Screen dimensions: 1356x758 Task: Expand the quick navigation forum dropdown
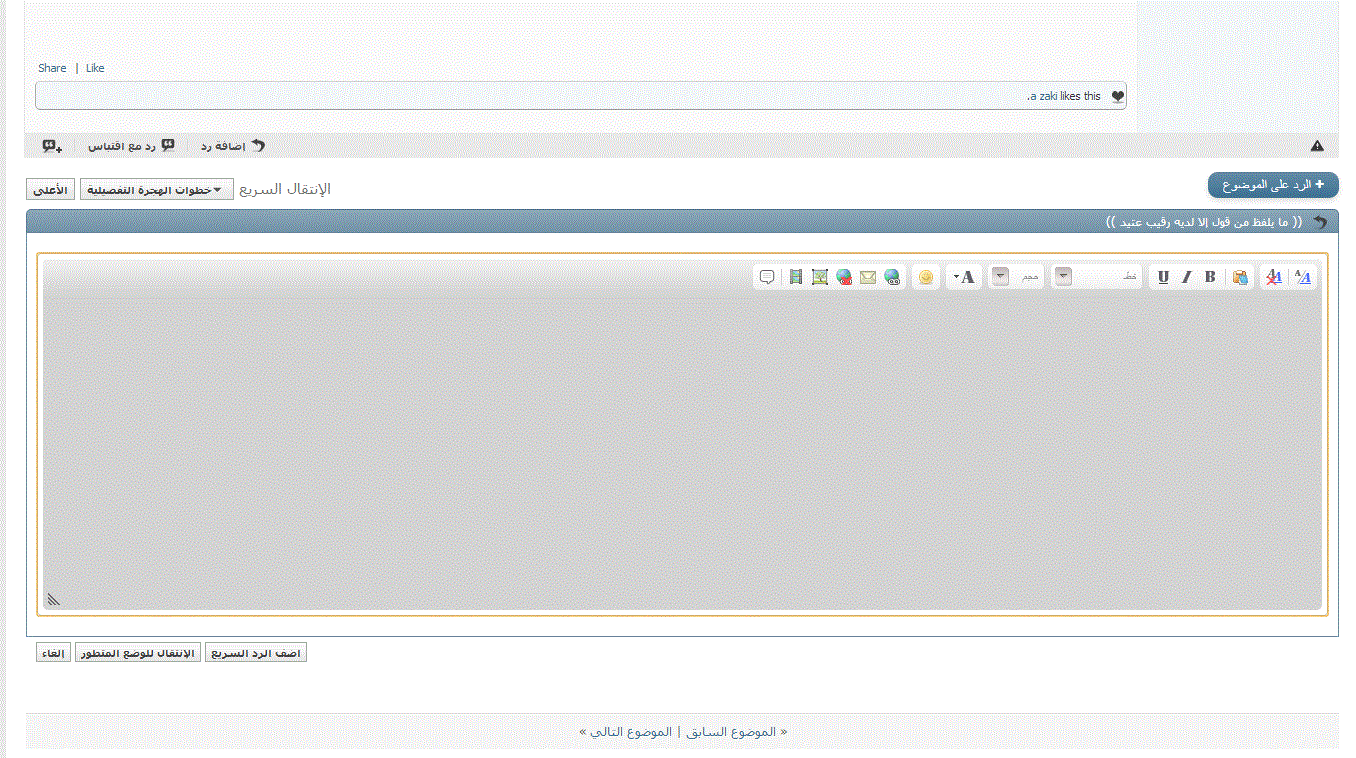coord(157,190)
